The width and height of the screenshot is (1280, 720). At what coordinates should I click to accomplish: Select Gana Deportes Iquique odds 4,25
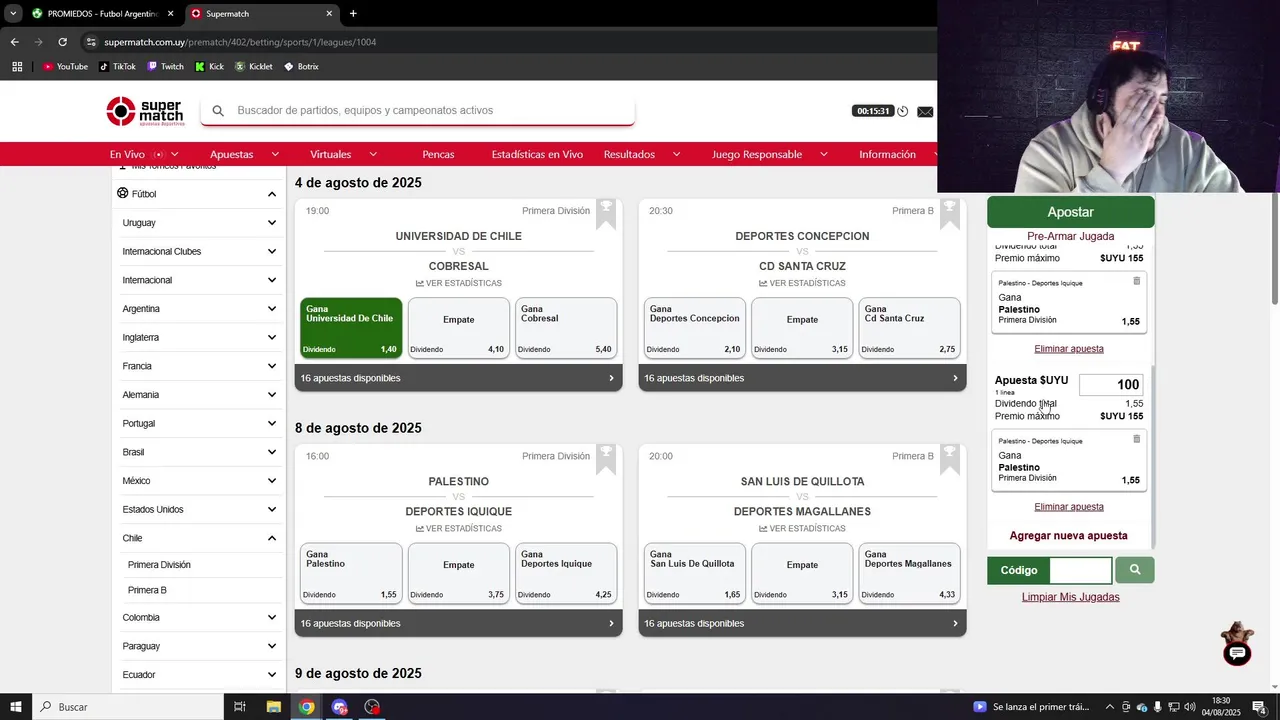[x=566, y=573]
